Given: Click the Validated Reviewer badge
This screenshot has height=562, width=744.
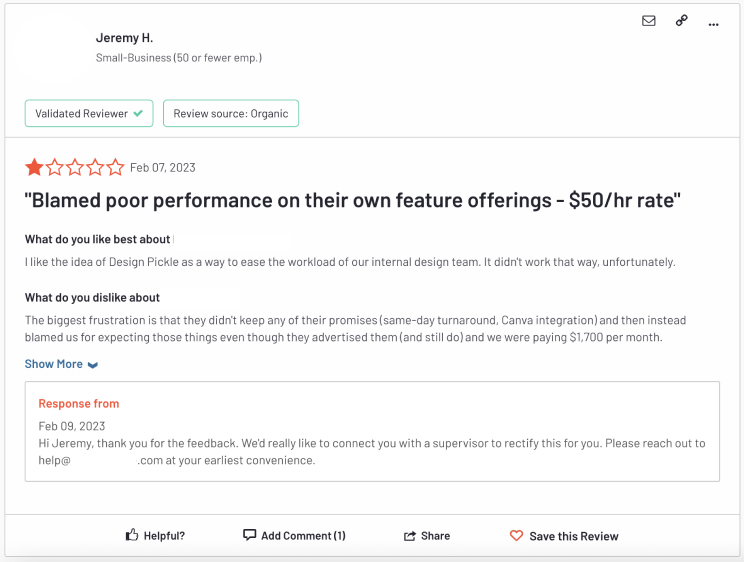Looking at the screenshot, I should tap(89, 113).
